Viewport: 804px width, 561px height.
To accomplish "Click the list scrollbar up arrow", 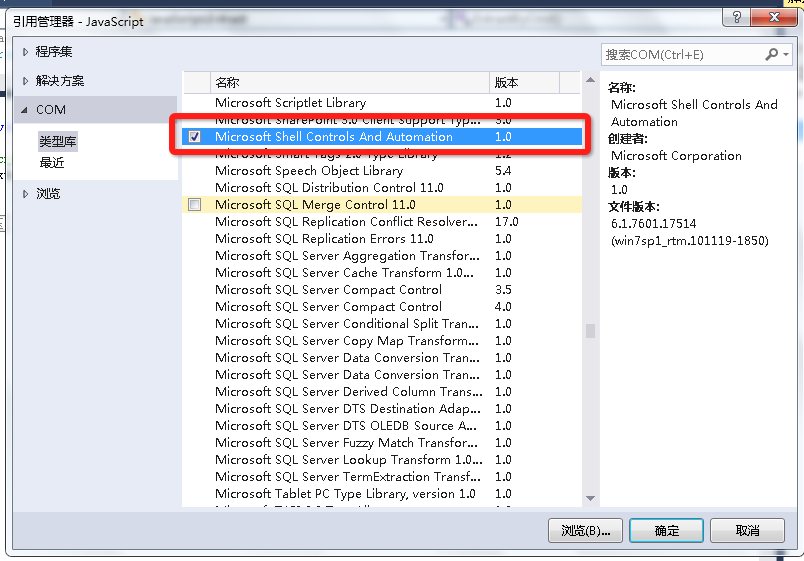I will [590, 80].
